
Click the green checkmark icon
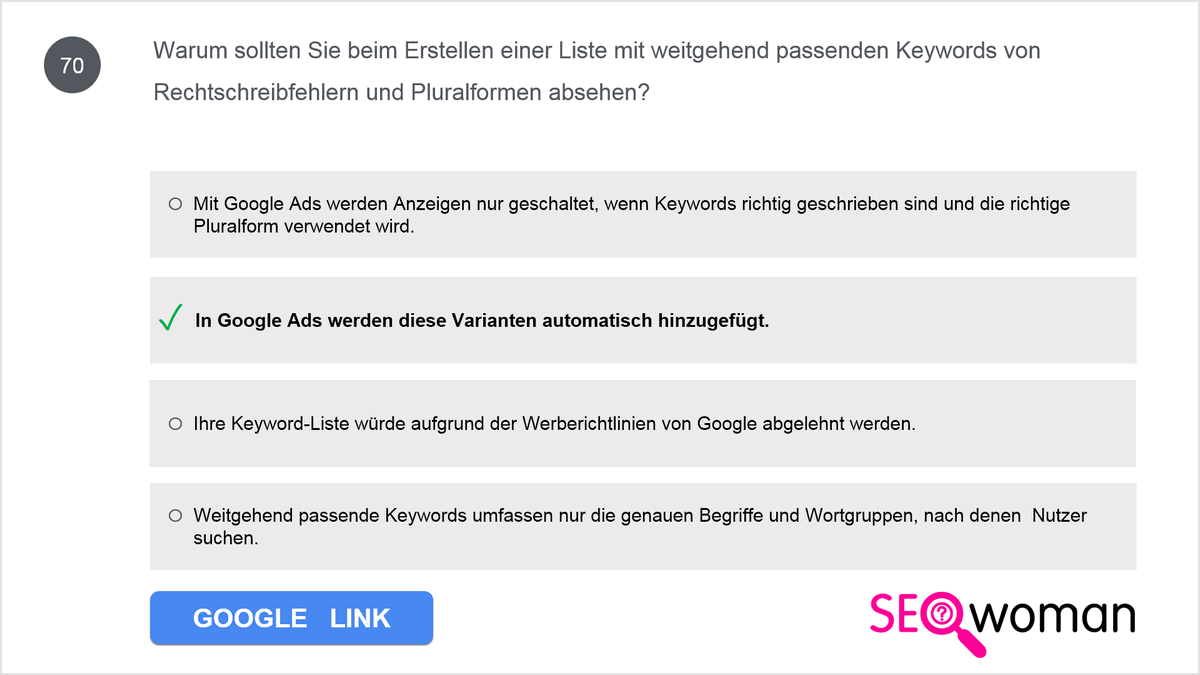170,320
